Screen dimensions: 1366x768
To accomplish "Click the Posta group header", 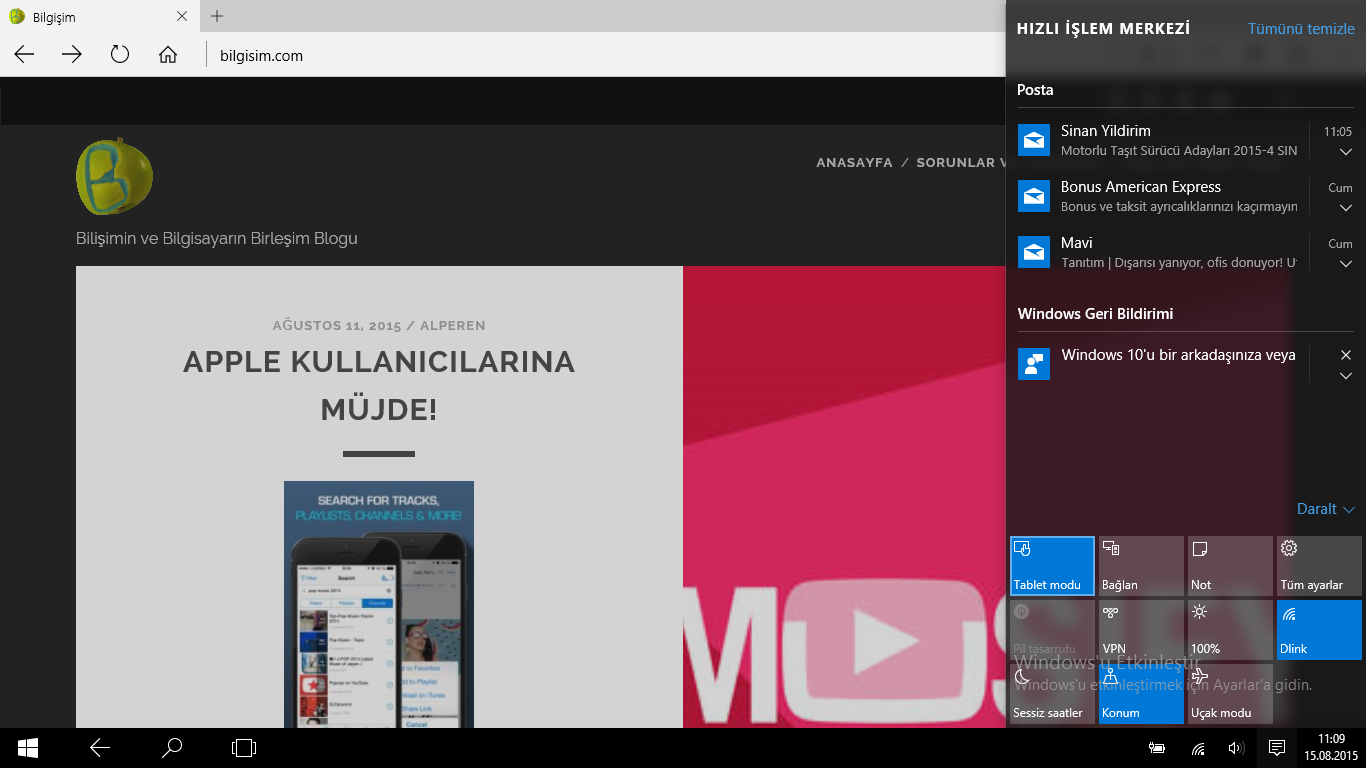I will (1035, 90).
